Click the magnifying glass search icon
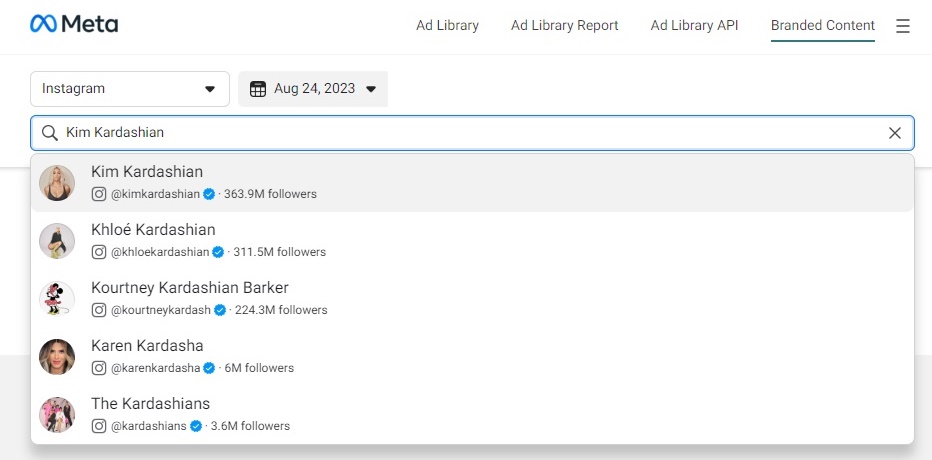Image resolution: width=932 pixels, height=460 pixels. pos(50,133)
